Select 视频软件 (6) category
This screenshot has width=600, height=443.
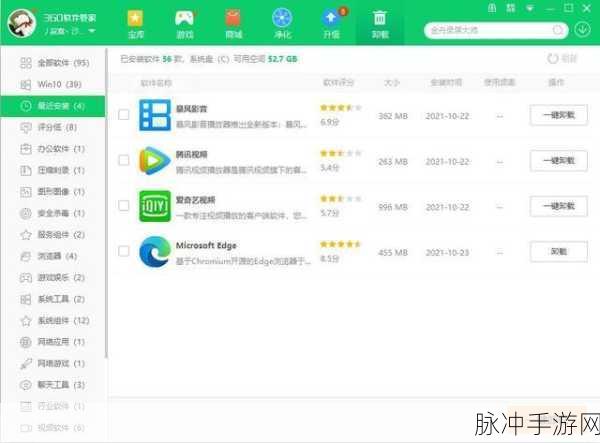pyautogui.click(x=53, y=427)
